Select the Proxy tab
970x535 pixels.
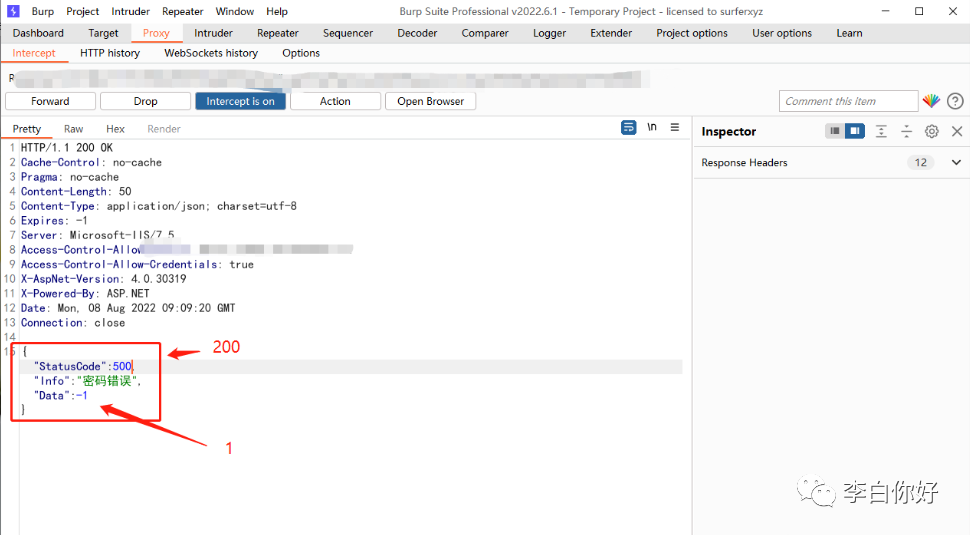tap(156, 33)
